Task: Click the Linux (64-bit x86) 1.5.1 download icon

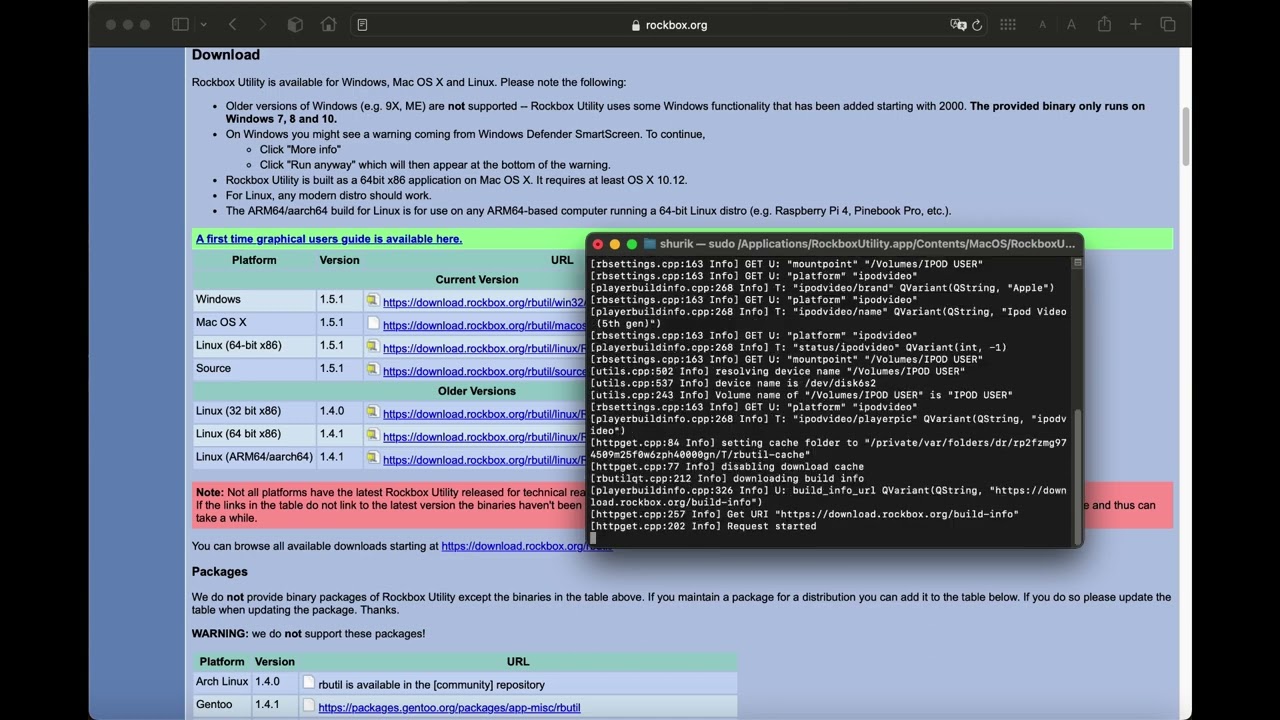Action: 372,347
